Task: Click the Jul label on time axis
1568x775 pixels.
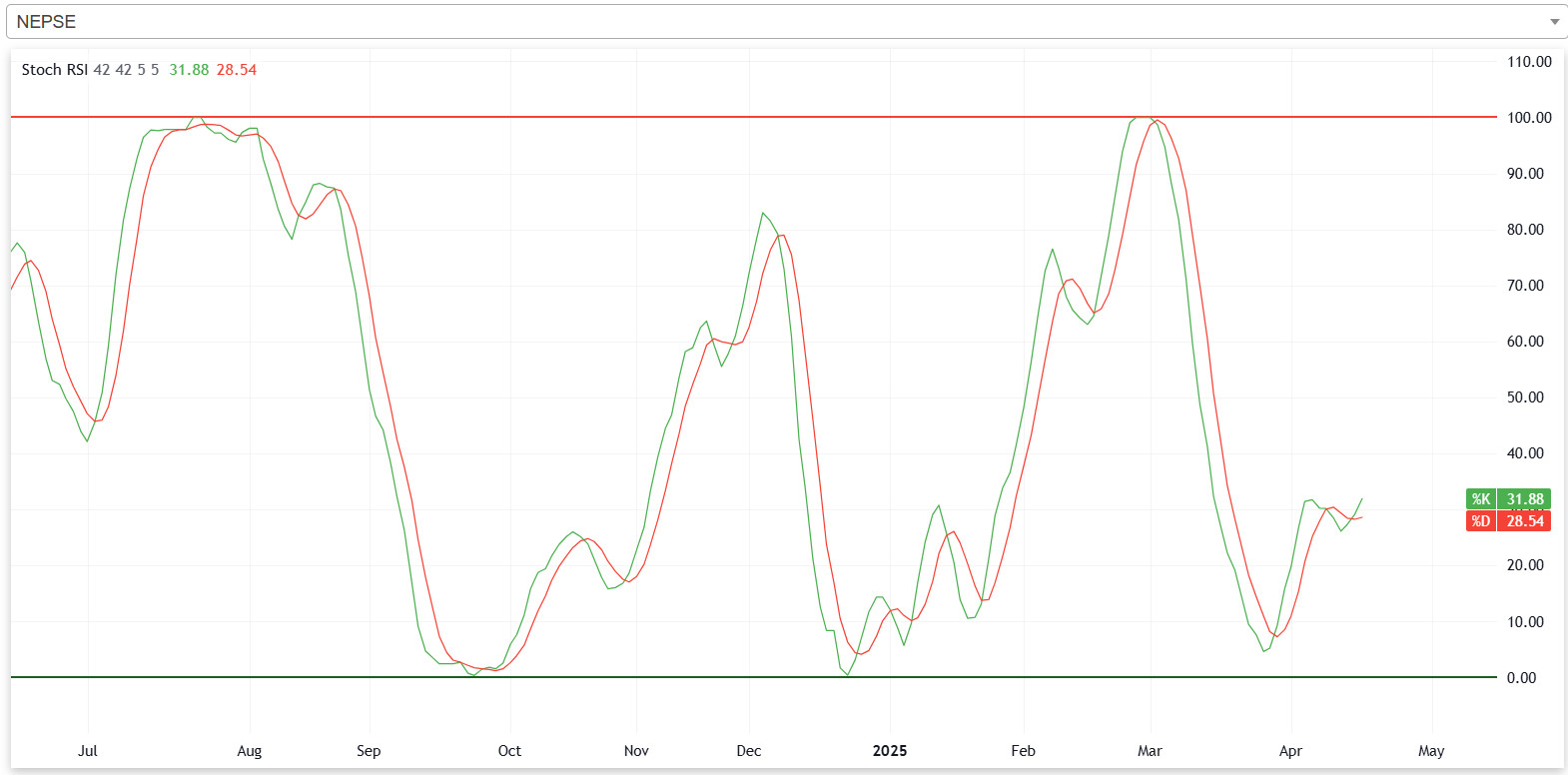Action: pos(88,751)
